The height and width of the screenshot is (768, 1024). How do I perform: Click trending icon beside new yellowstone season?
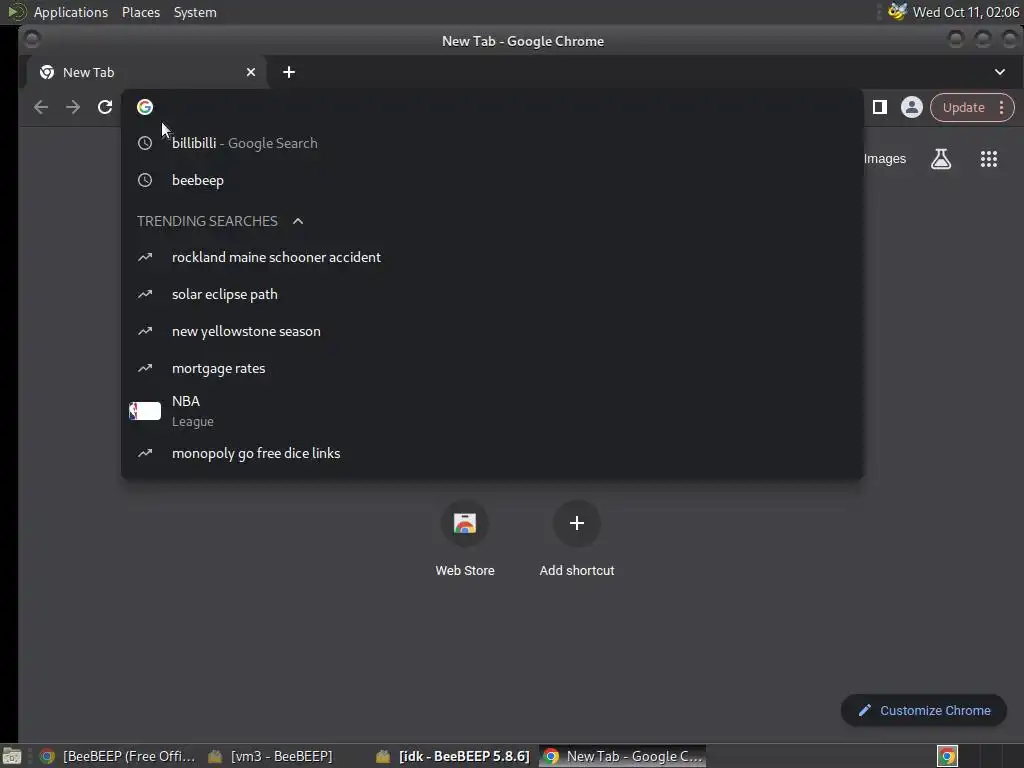145,331
